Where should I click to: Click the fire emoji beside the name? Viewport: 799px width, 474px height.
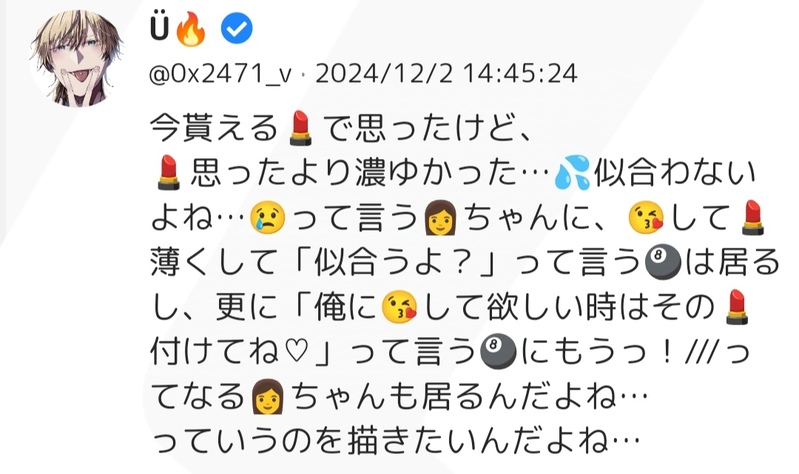(191, 29)
